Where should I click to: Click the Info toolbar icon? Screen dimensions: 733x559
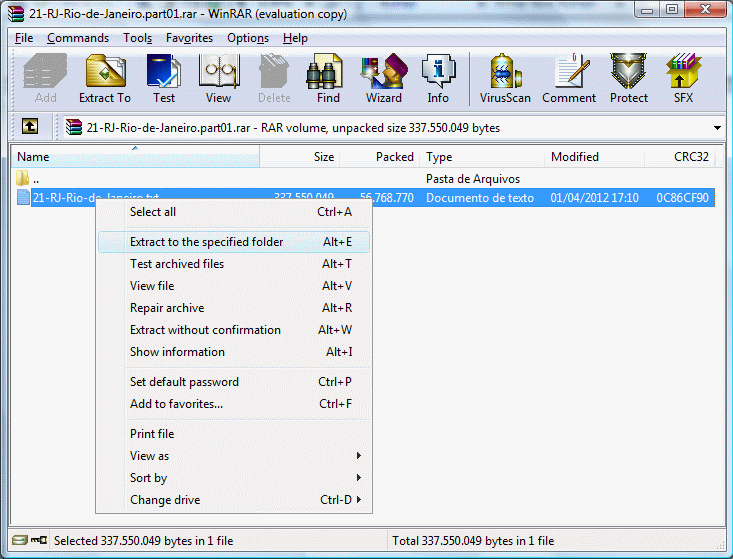[x=438, y=79]
